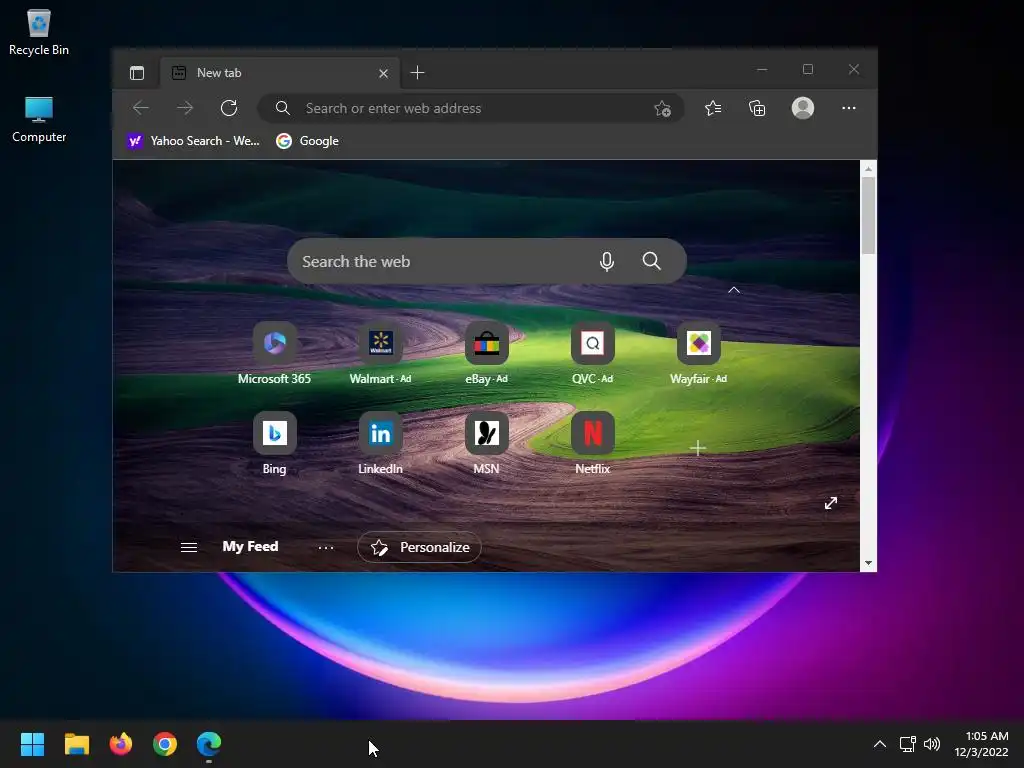Open the Collections icon
The width and height of the screenshot is (1024, 768).
coord(757,108)
